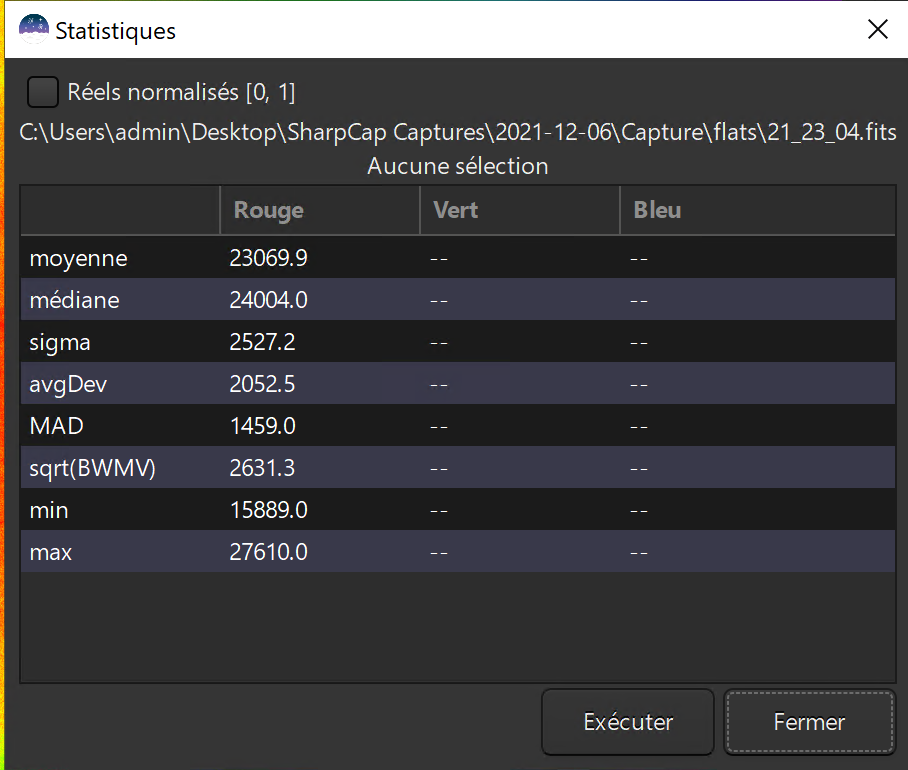Select the Rouge column header
The height and width of the screenshot is (770, 908).
(320, 210)
